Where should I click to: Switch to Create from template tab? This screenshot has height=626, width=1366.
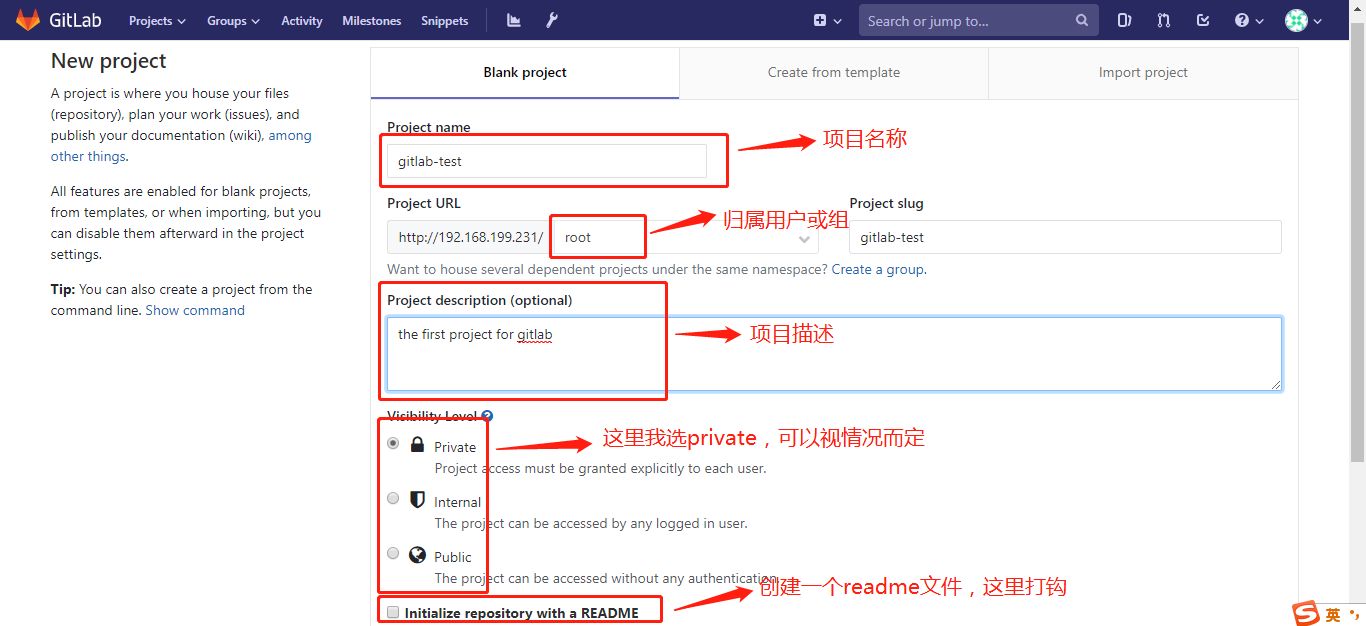click(834, 73)
